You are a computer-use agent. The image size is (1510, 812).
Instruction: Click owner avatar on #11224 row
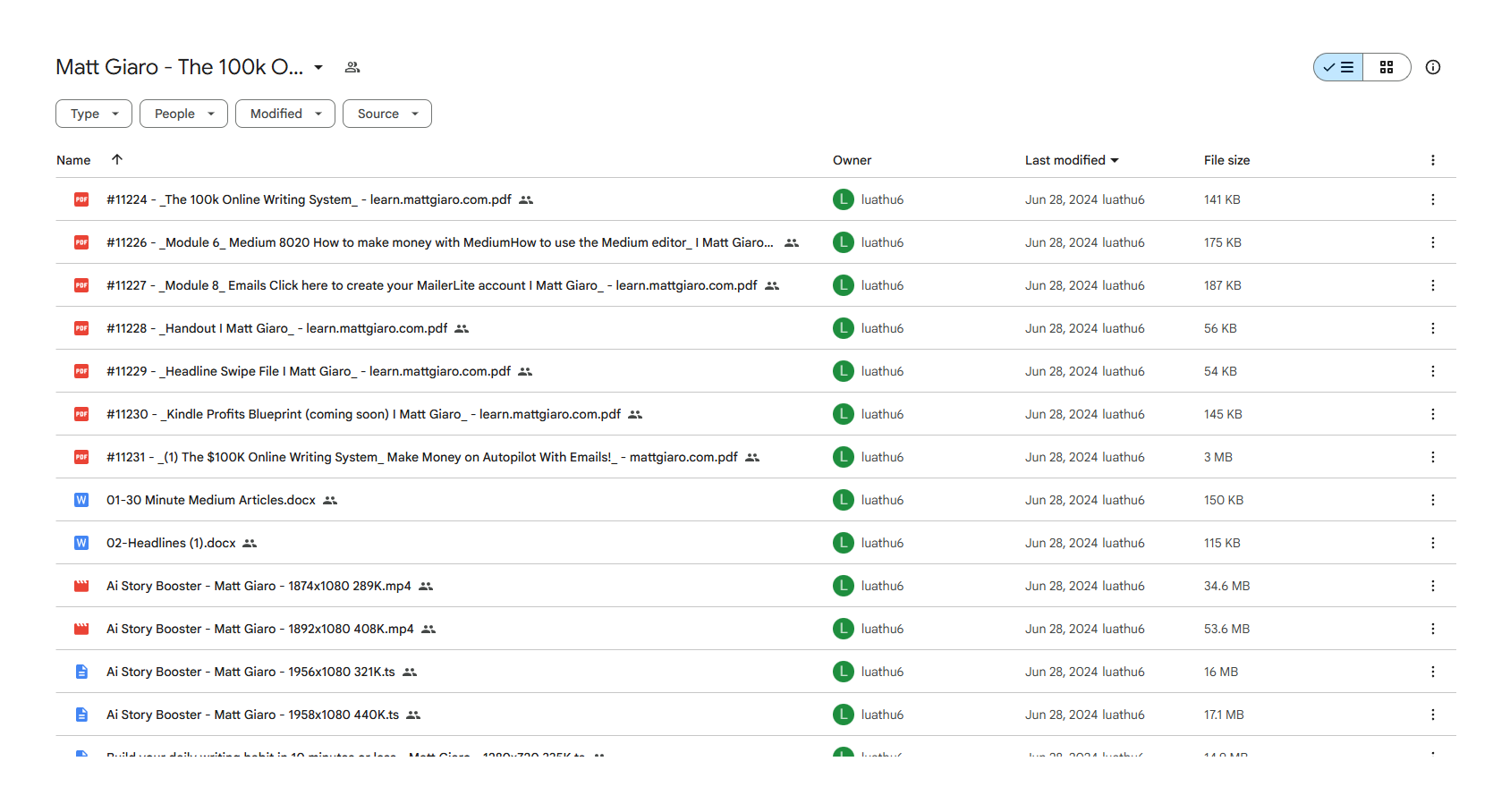pos(844,199)
